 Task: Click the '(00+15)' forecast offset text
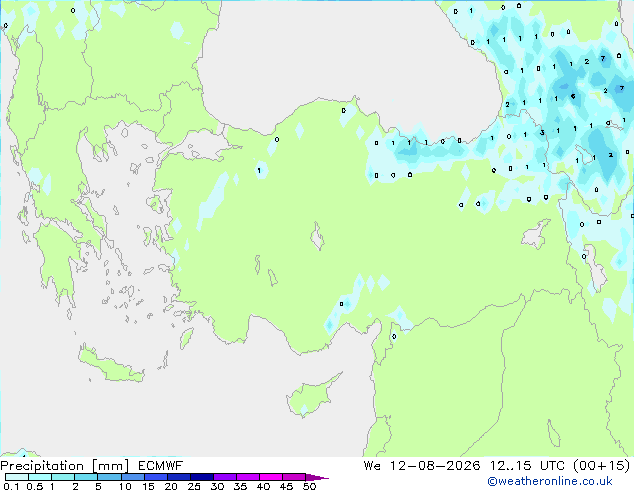tap(601, 466)
